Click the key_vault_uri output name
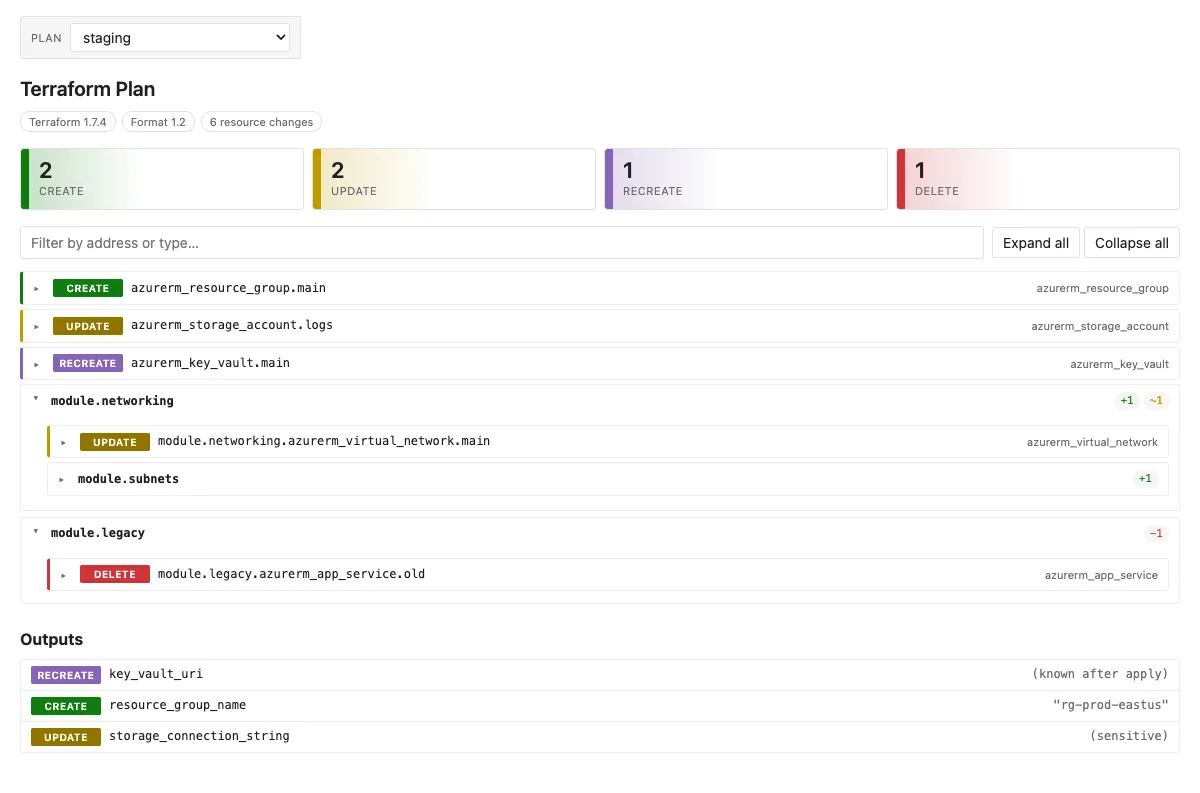 pos(156,674)
